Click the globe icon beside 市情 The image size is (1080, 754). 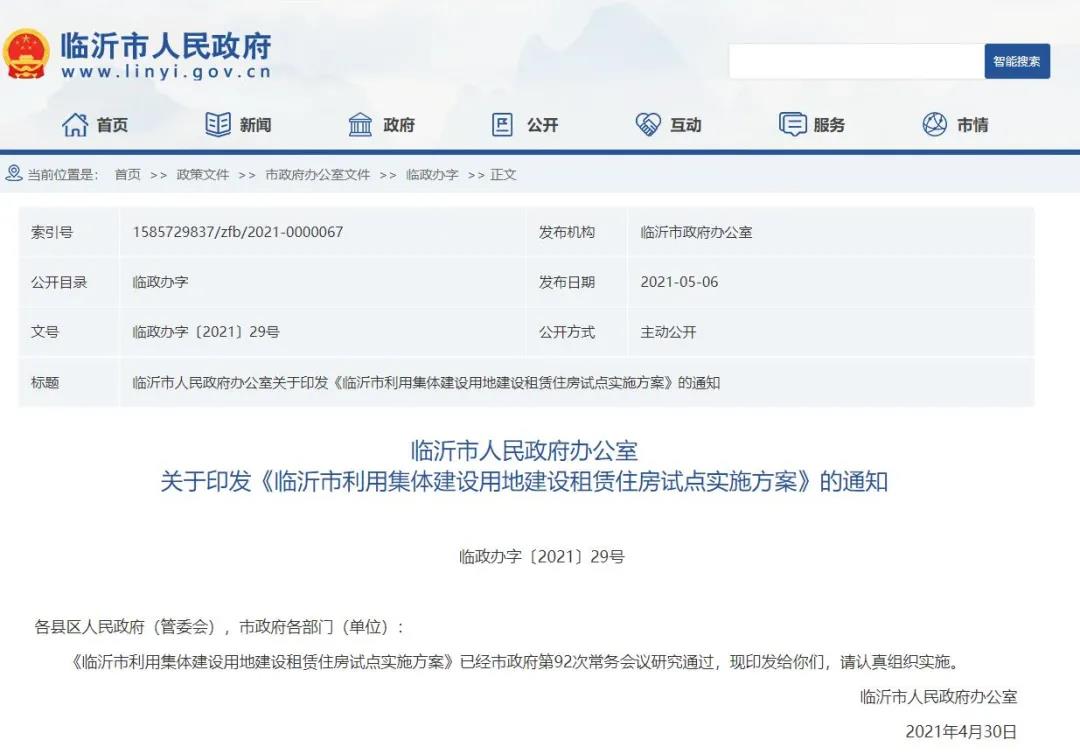pyautogui.click(x=935, y=125)
